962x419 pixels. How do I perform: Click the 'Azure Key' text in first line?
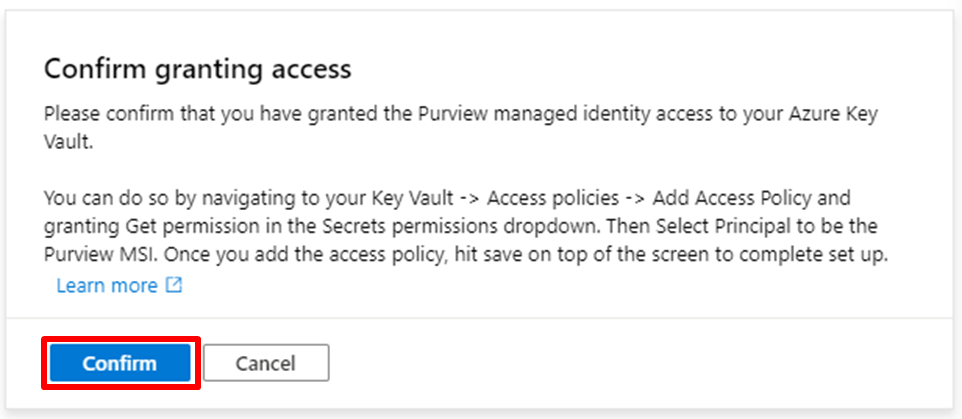830,115
